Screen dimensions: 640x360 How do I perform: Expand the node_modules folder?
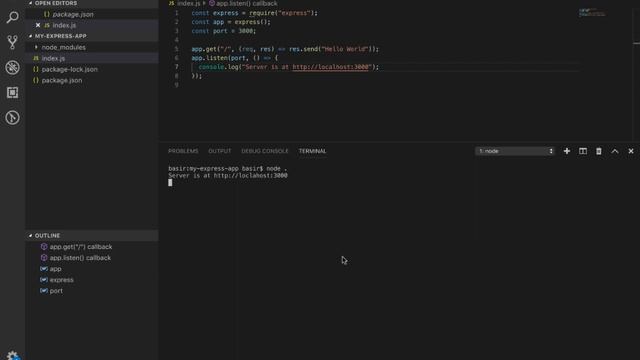pyautogui.click(x=63, y=47)
